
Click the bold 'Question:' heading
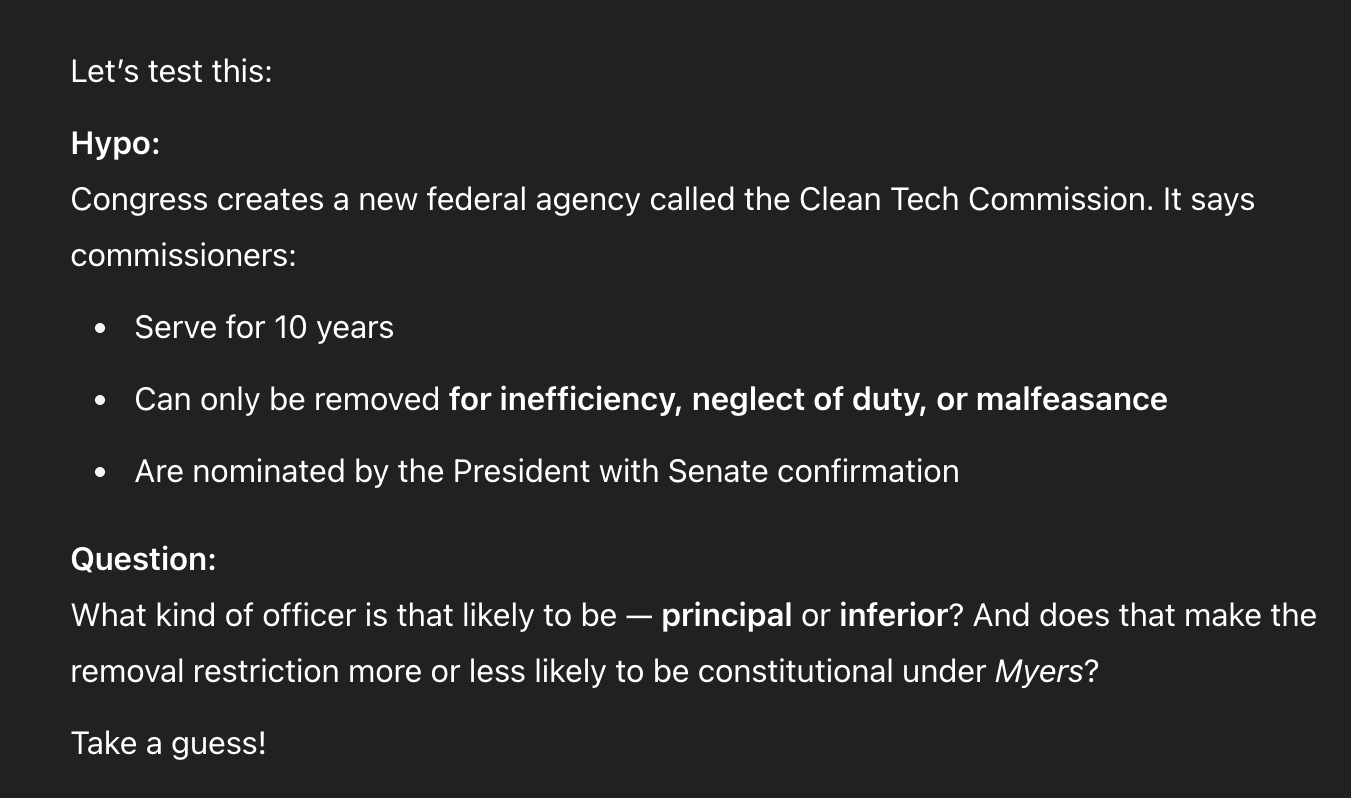[x=143, y=559]
